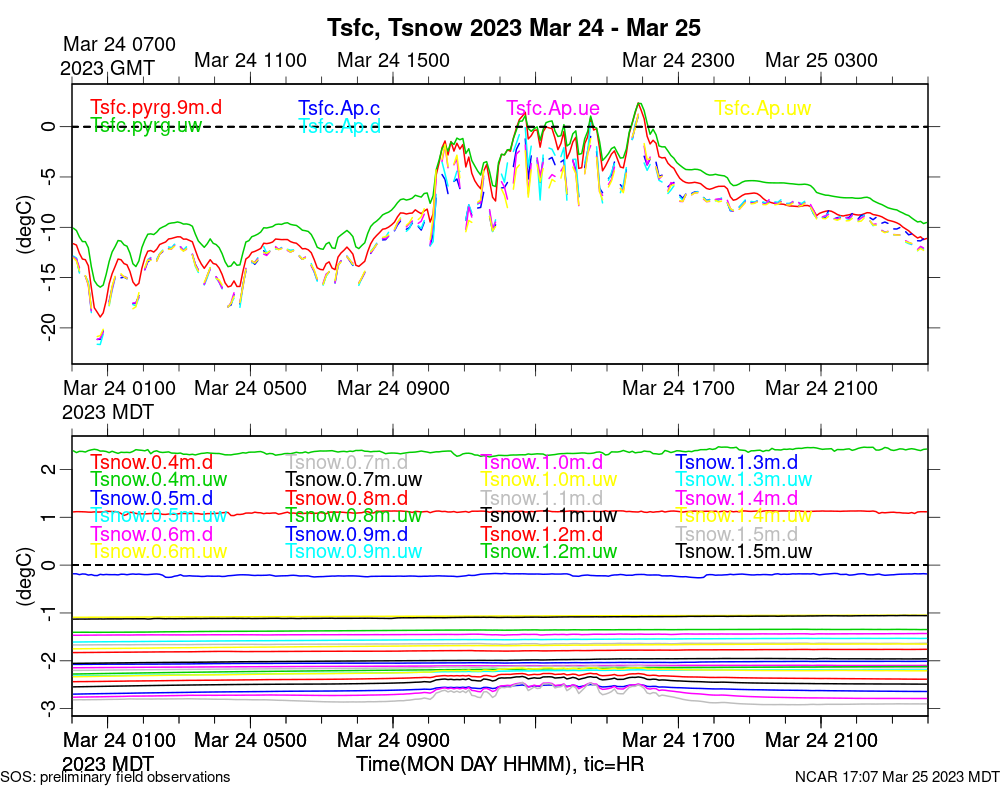Click the NCAR 17:07 Mar 25 2023 MDT timestamp
1000x800 pixels.
tap(897, 777)
